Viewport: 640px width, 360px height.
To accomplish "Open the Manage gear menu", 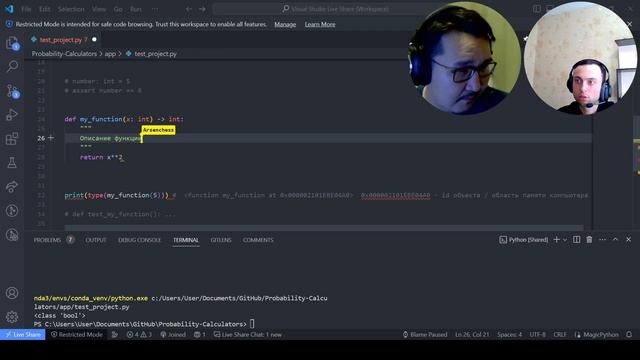I will point(12,317).
